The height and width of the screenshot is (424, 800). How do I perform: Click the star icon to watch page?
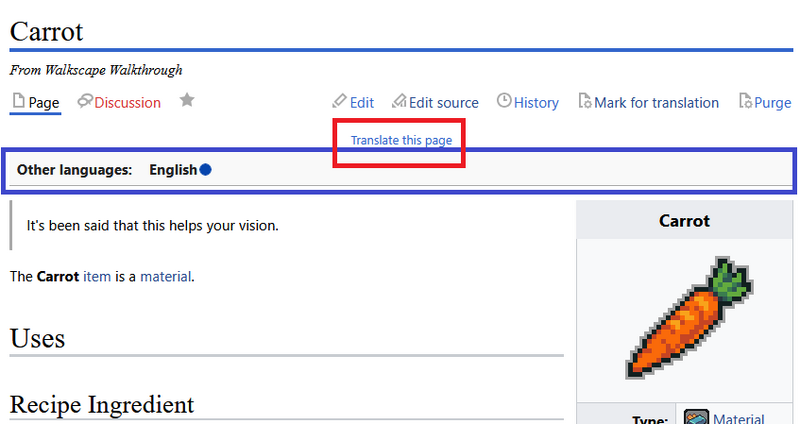[186, 101]
